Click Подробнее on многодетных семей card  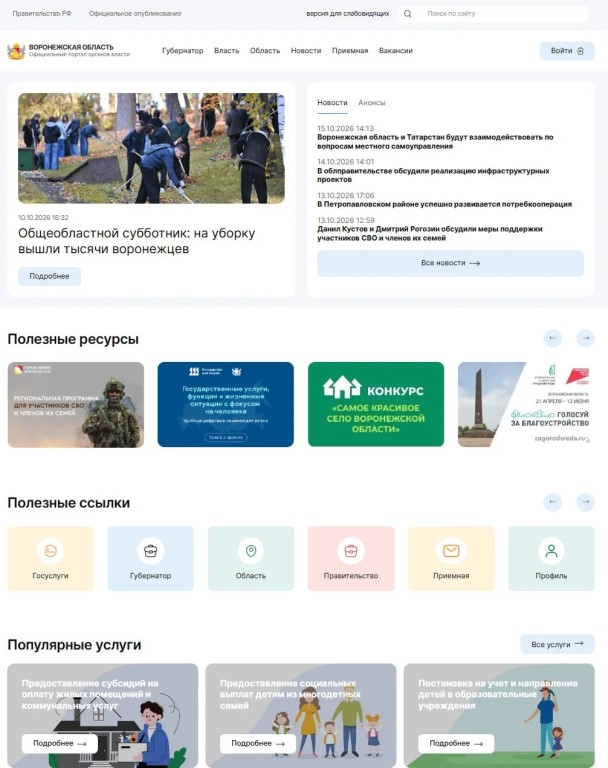coord(258,744)
